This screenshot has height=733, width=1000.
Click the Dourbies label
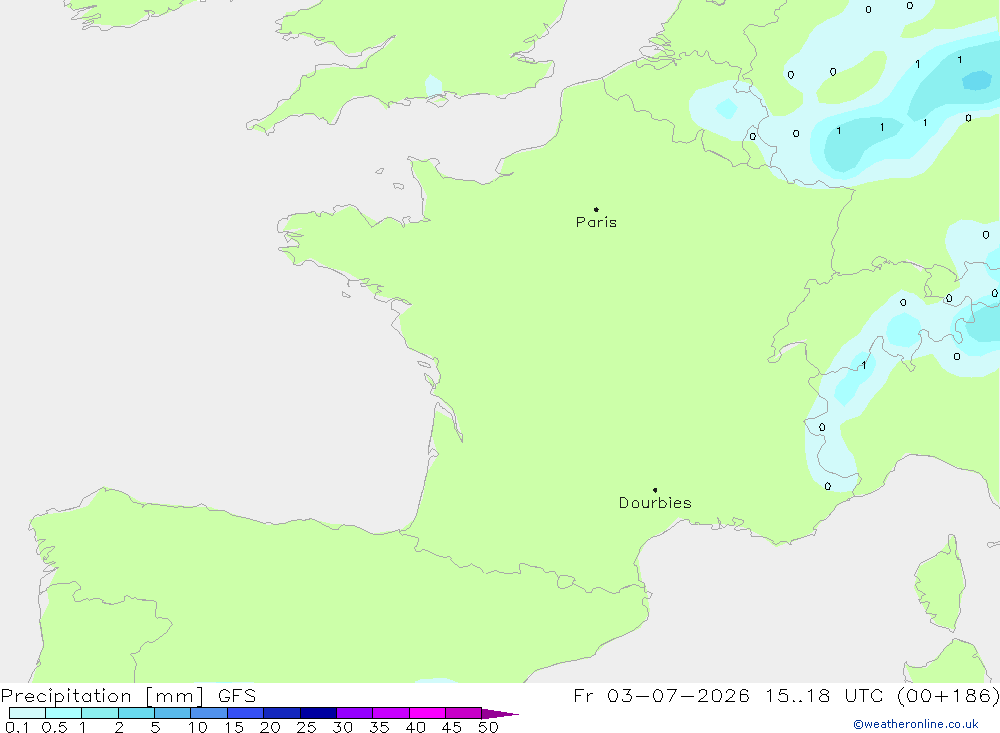(655, 503)
